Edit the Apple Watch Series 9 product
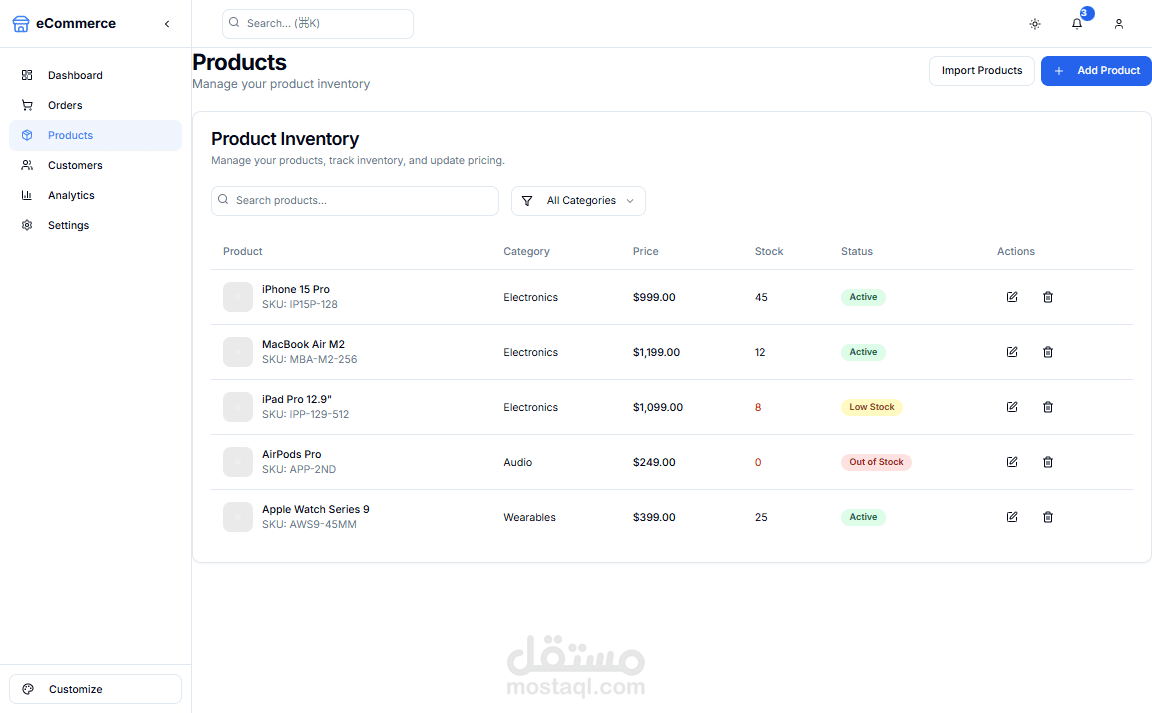This screenshot has height=713, width=1152. tap(1012, 517)
